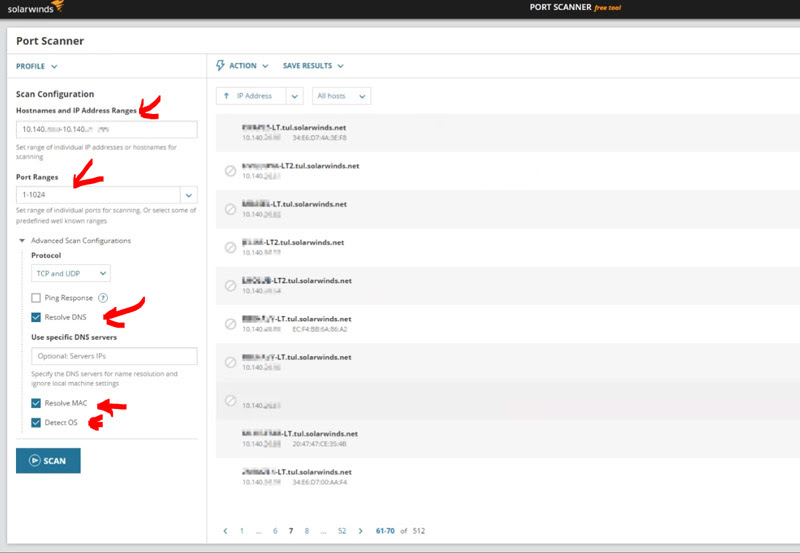Uncheck the Resolve MAC checkbox
The image size is (800, 553).
click(36, 403)
